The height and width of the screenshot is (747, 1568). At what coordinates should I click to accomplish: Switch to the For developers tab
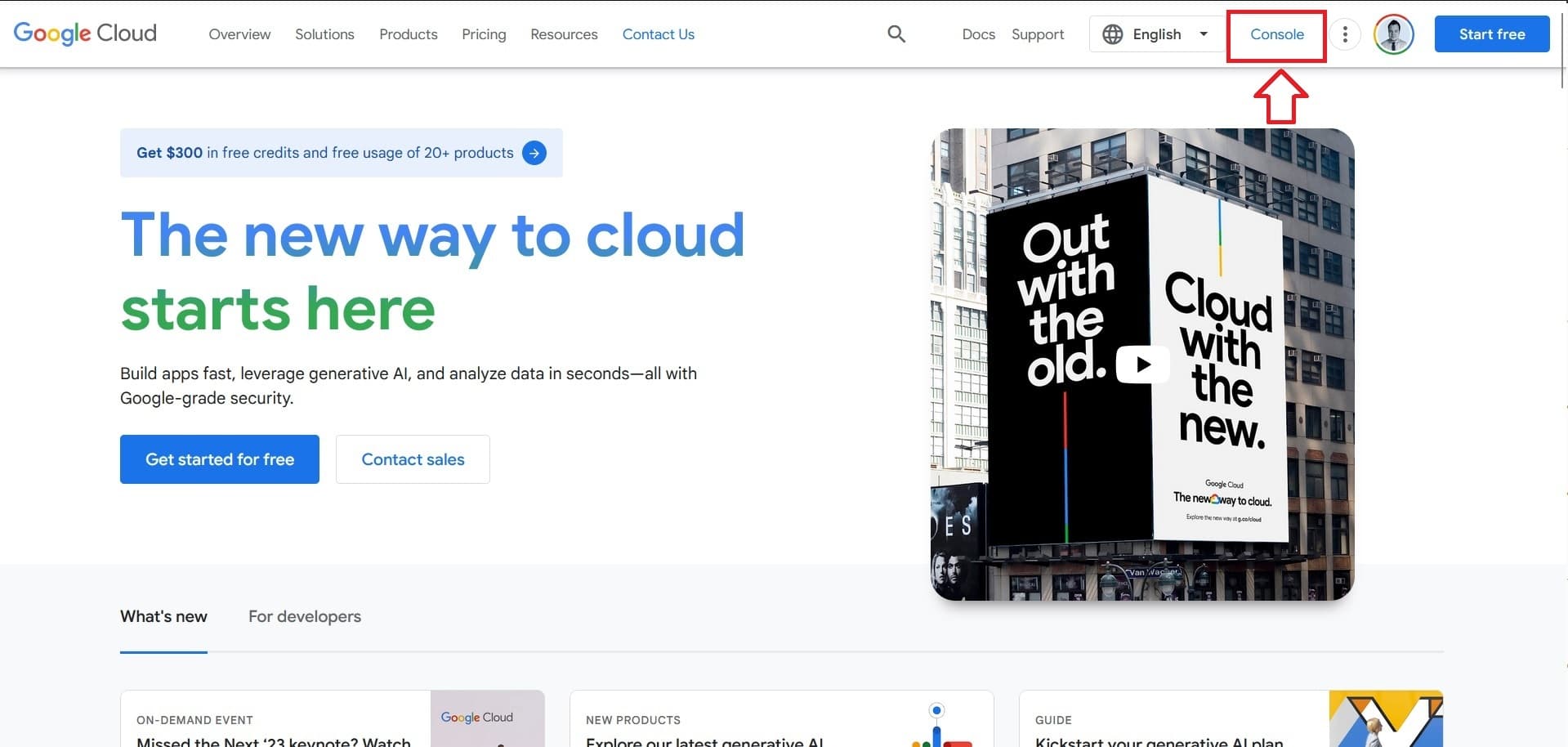click(x=304, y=616)
